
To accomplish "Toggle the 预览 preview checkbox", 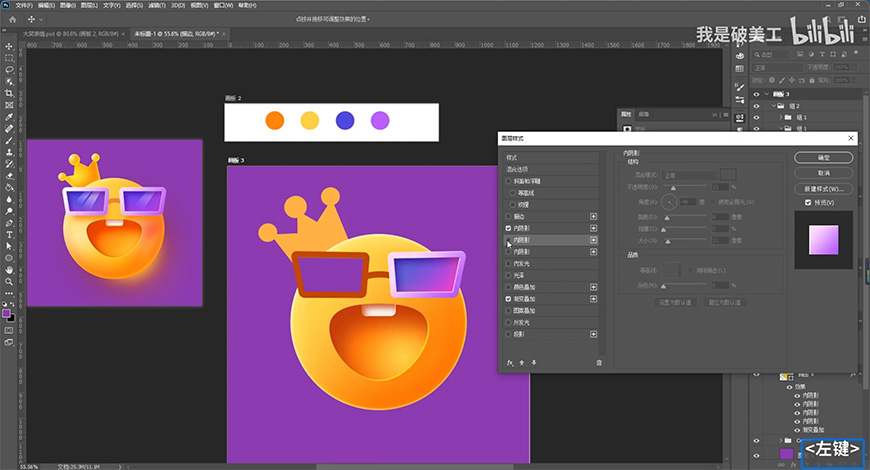I will [808, 202].
